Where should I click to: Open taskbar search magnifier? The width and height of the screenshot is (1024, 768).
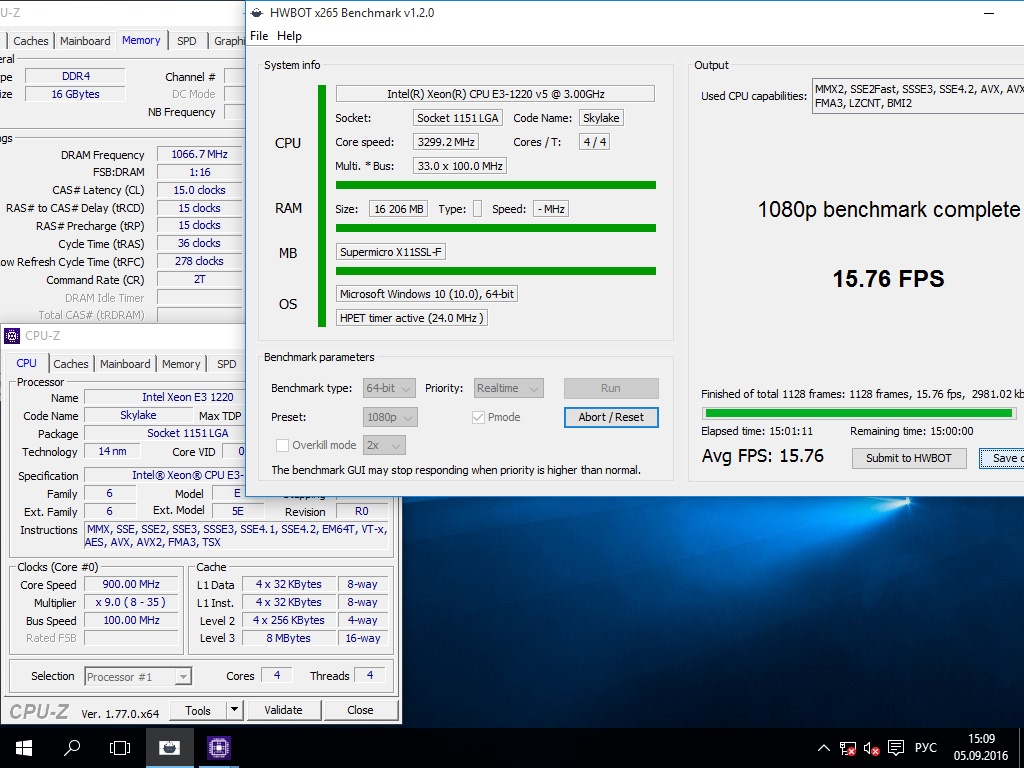pos(72,748)
